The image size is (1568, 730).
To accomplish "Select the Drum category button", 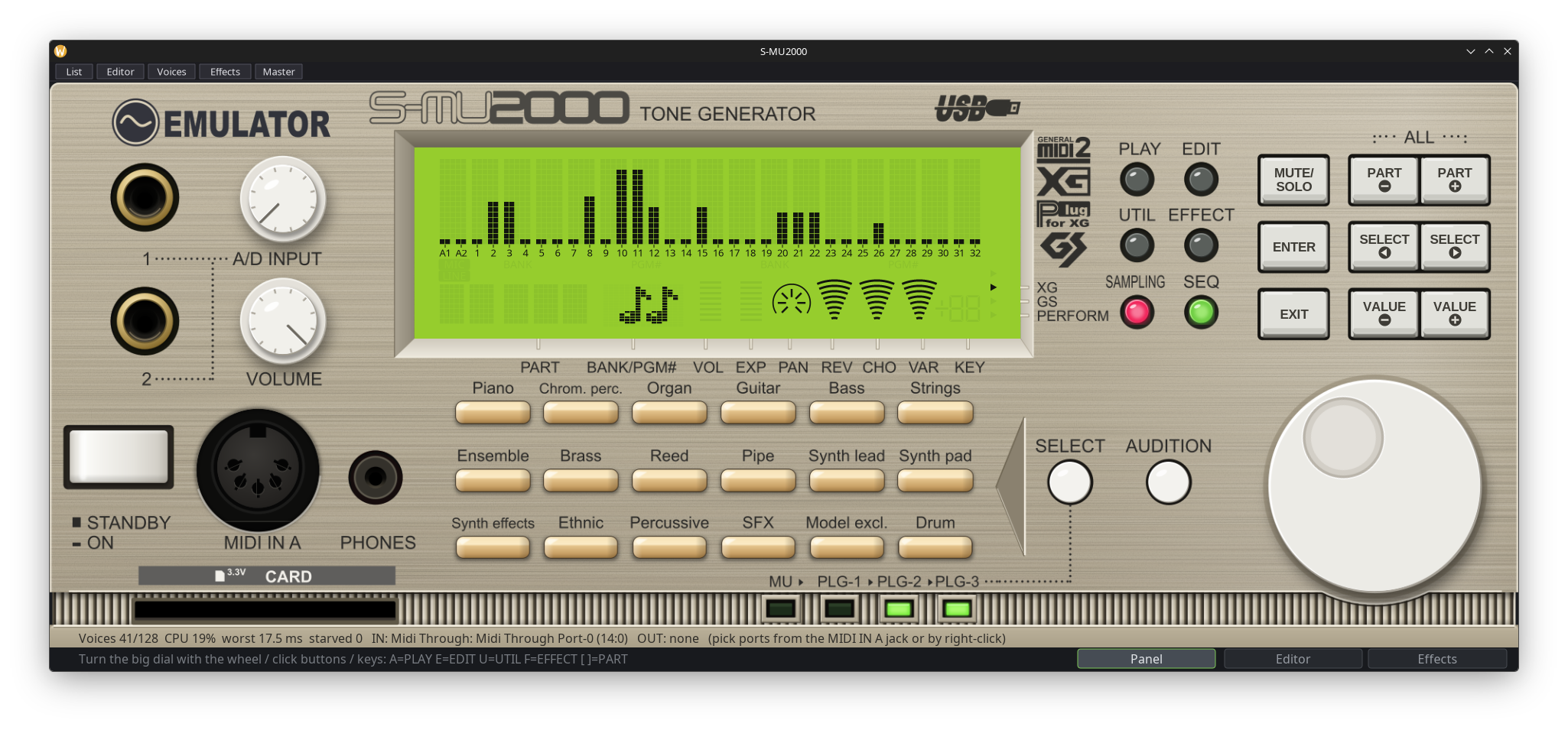I will (x=935, y=547).
